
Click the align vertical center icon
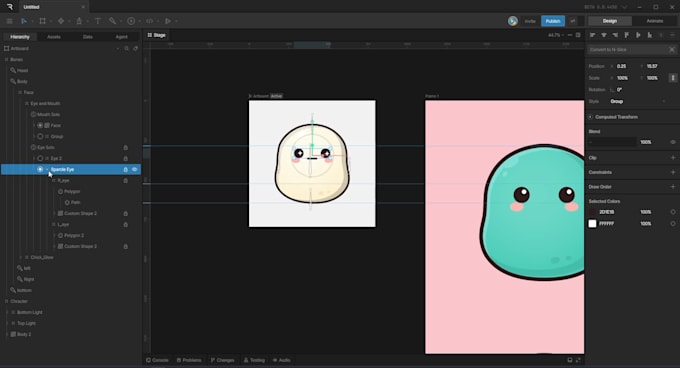pyautogui.click(x=638, y=35)
